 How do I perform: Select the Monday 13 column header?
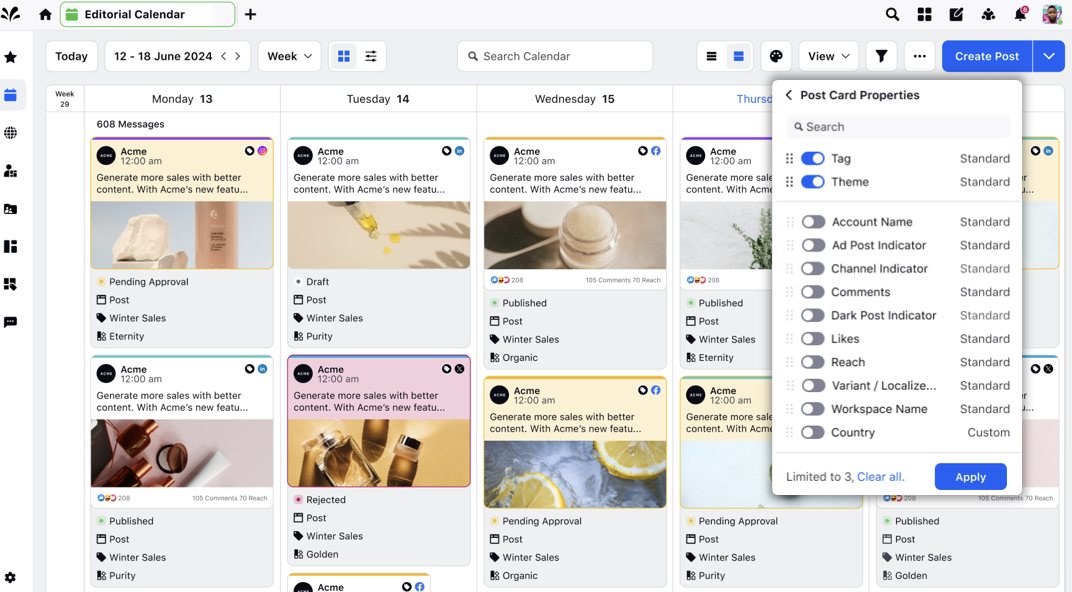pyautogui.click(x=182, y=99)
